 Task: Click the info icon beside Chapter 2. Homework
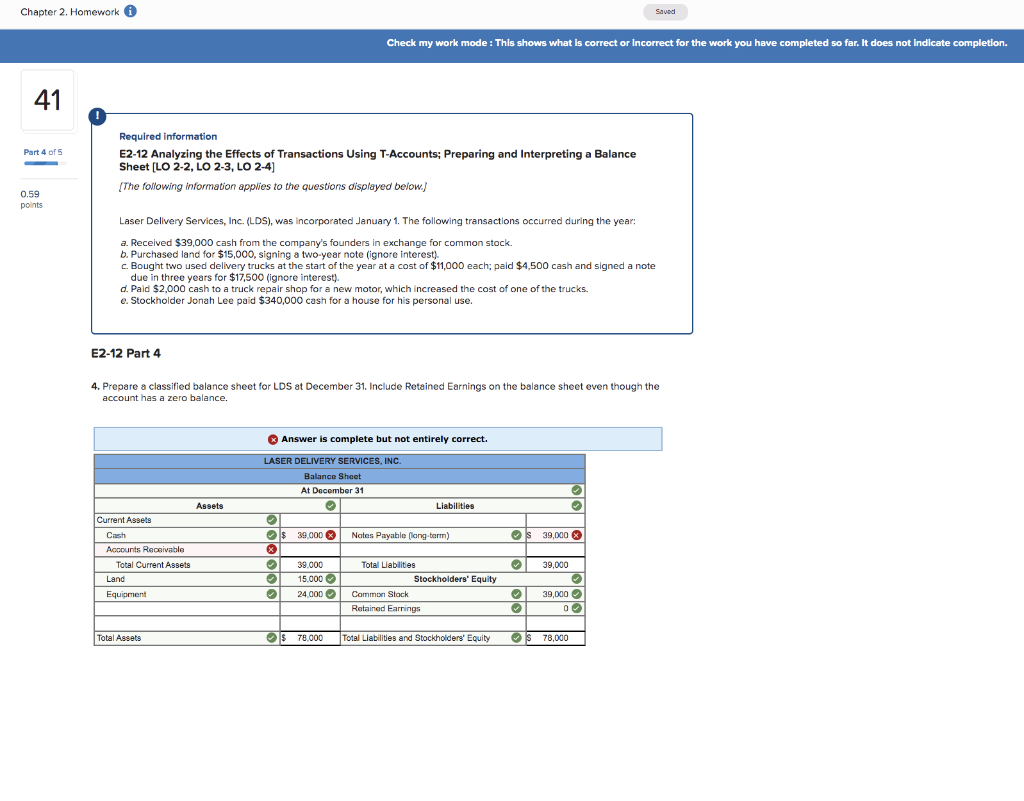pyautogui.click(x=130, y=11)
